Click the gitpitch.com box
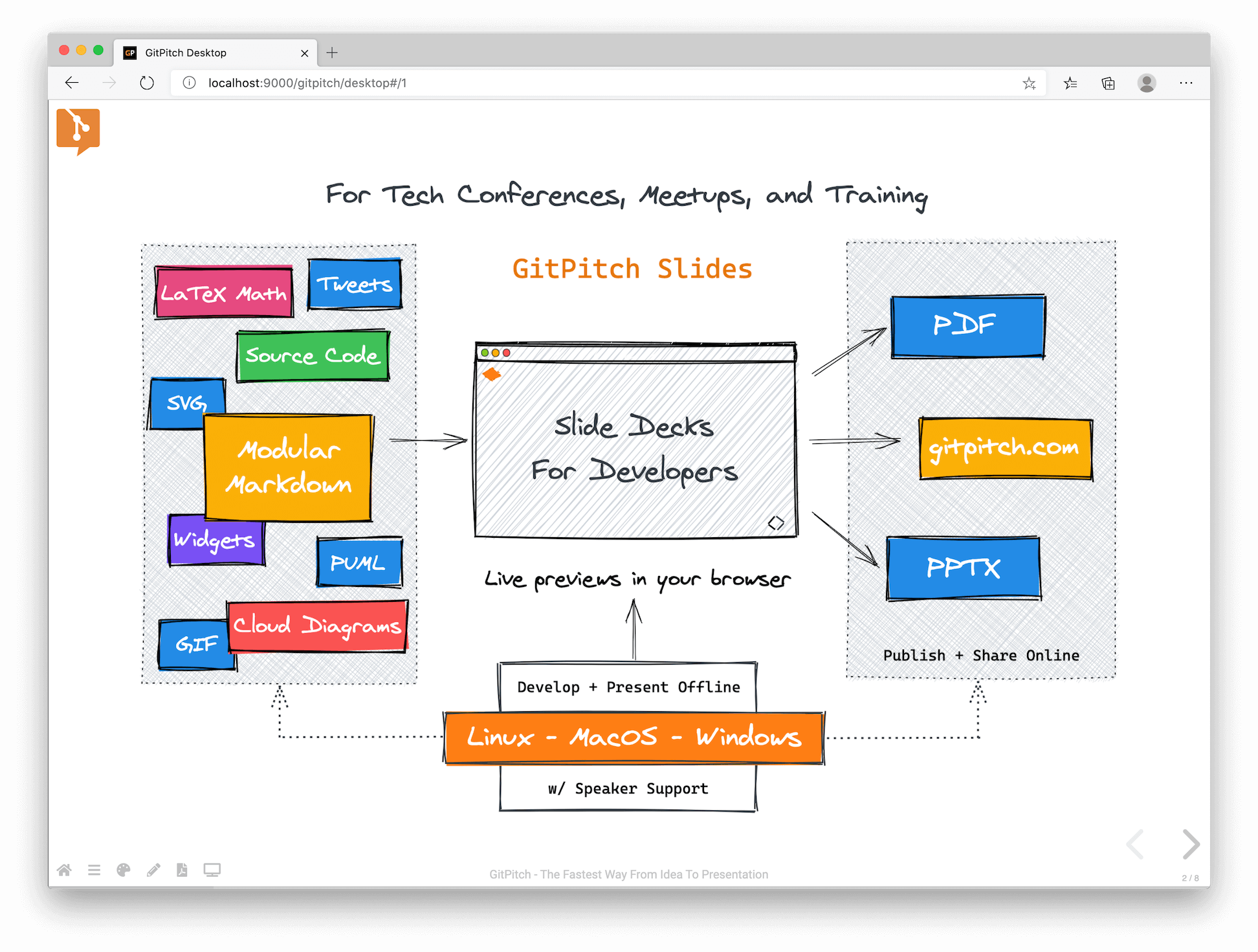Screen dimensions: 1258x952 [x=1006, y=448]
